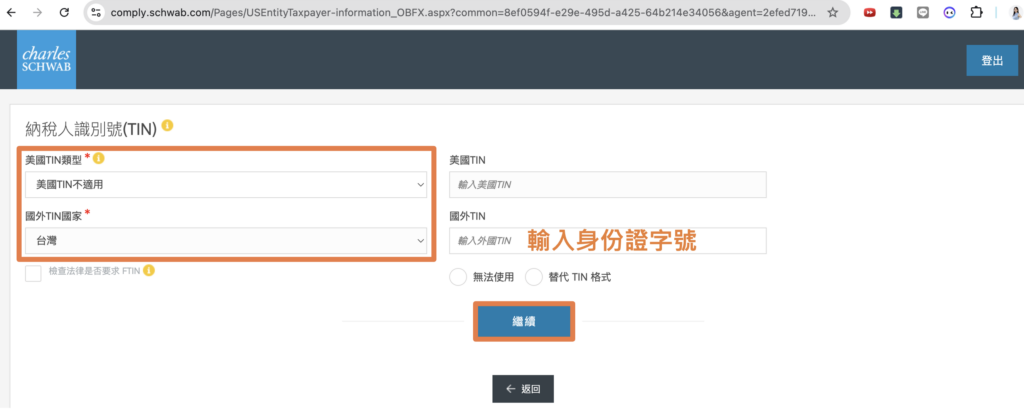This screenshot has height=413, width=1024.
Task: Click the info icon beside 檢查法律是否要求 FTIN
Action: tap(149, 271)
